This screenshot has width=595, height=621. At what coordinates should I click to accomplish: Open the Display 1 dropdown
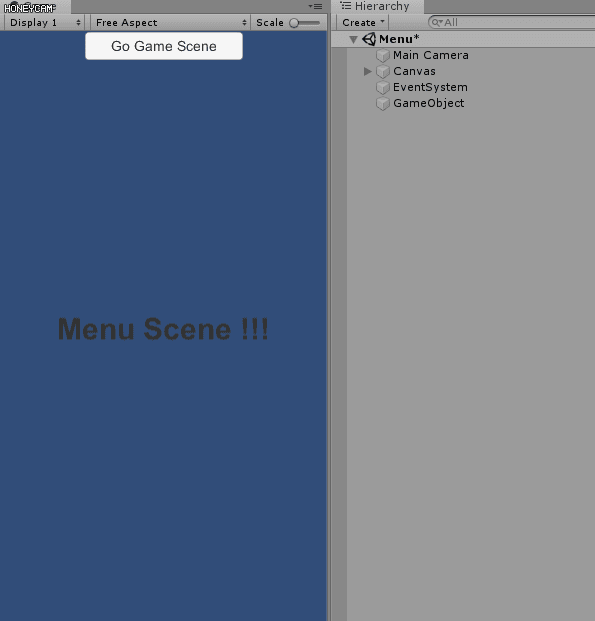click(x=45, y=23)
